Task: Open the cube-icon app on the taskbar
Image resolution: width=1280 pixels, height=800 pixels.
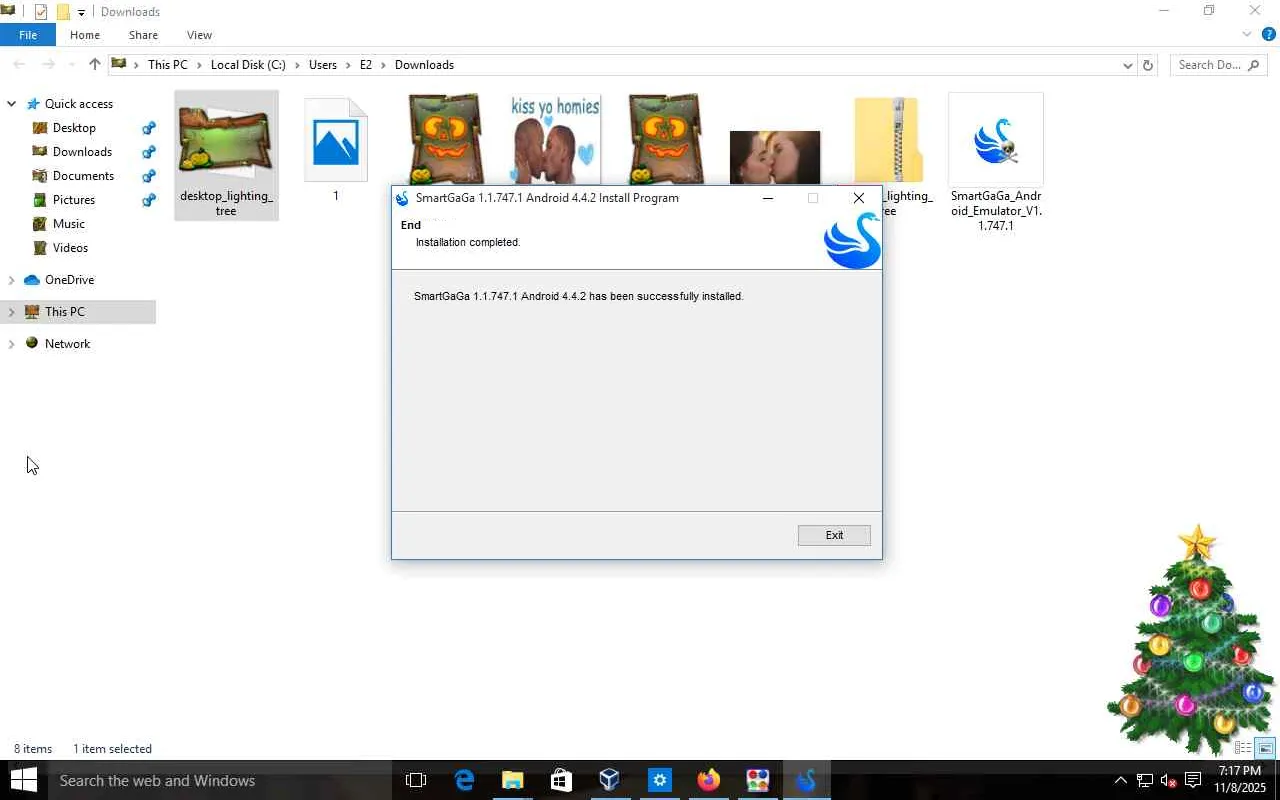Action: pyautogui.click(x=610, y=780)
